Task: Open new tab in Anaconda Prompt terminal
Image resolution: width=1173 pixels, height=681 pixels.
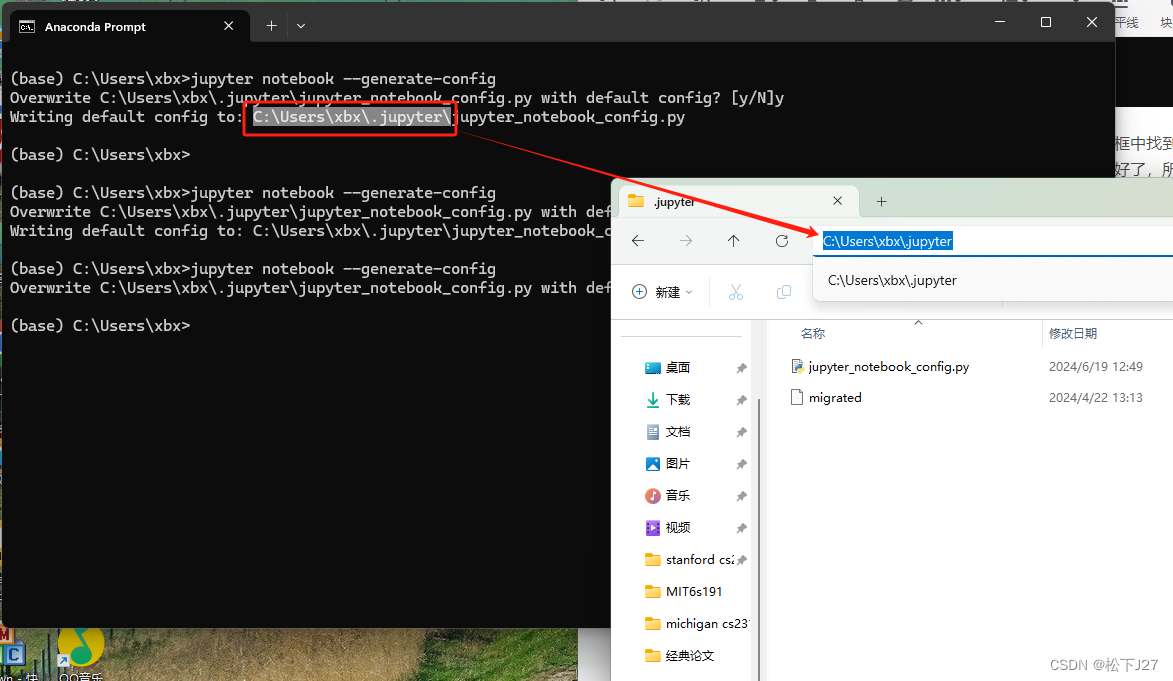Action: [x=272, y=26]
